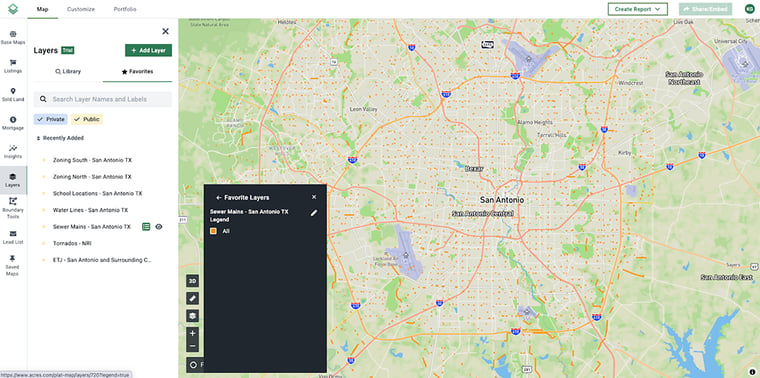Click the San Antonio Northeast map label
The image size is (760, 378).
[x=684, y=78]
